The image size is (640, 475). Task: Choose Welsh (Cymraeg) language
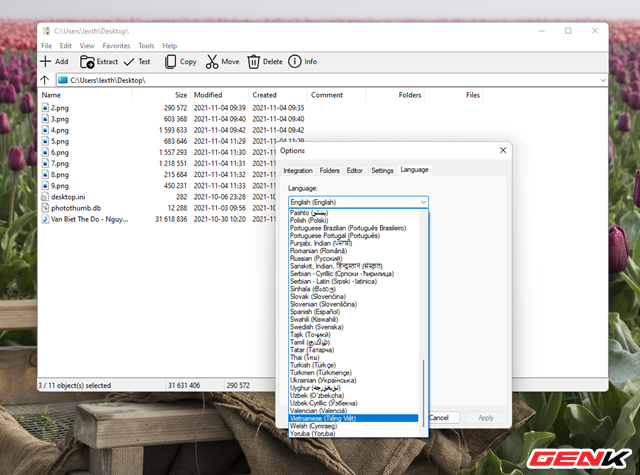pos(353,426)
